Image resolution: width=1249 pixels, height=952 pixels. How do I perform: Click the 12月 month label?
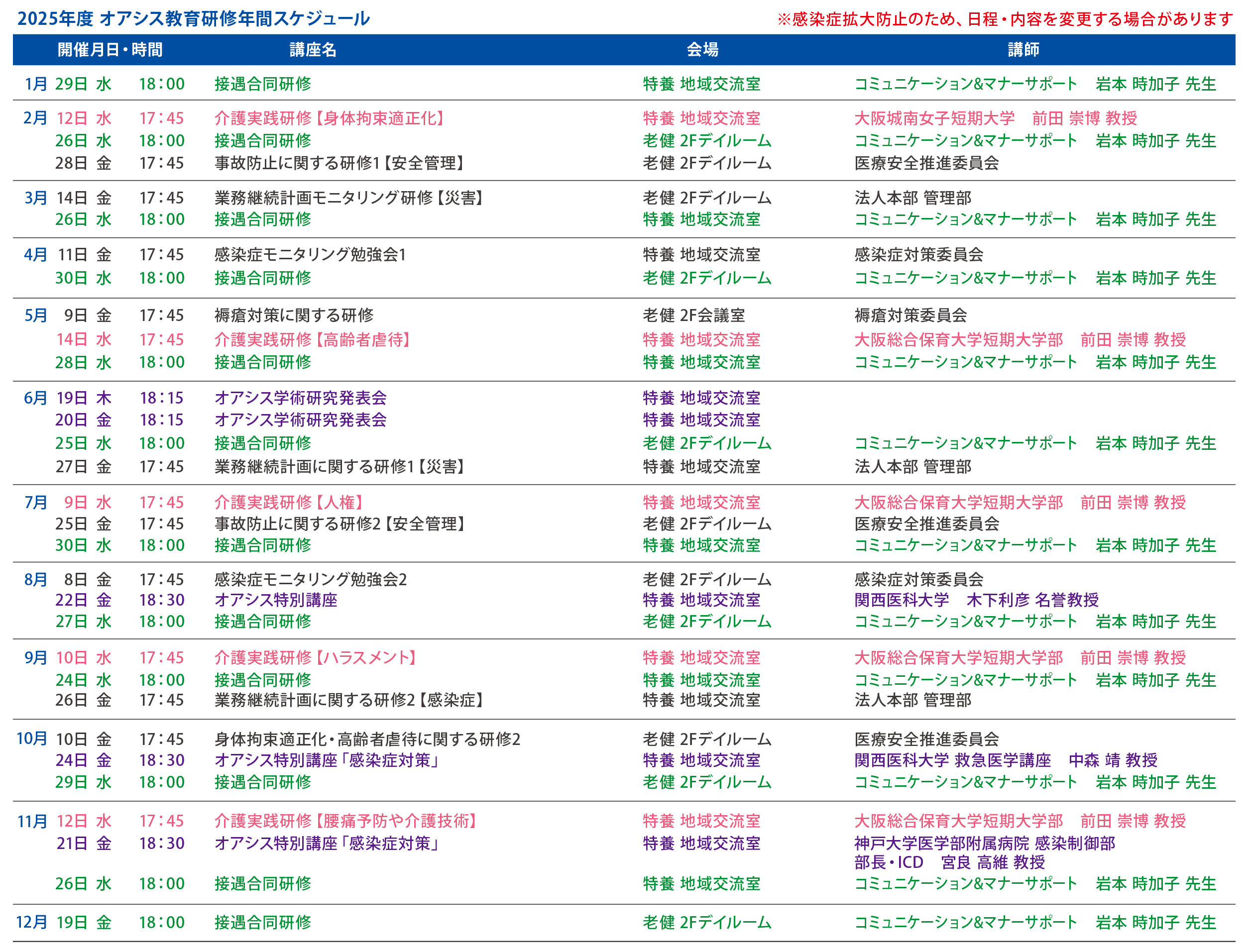click(x=31, y=922)
